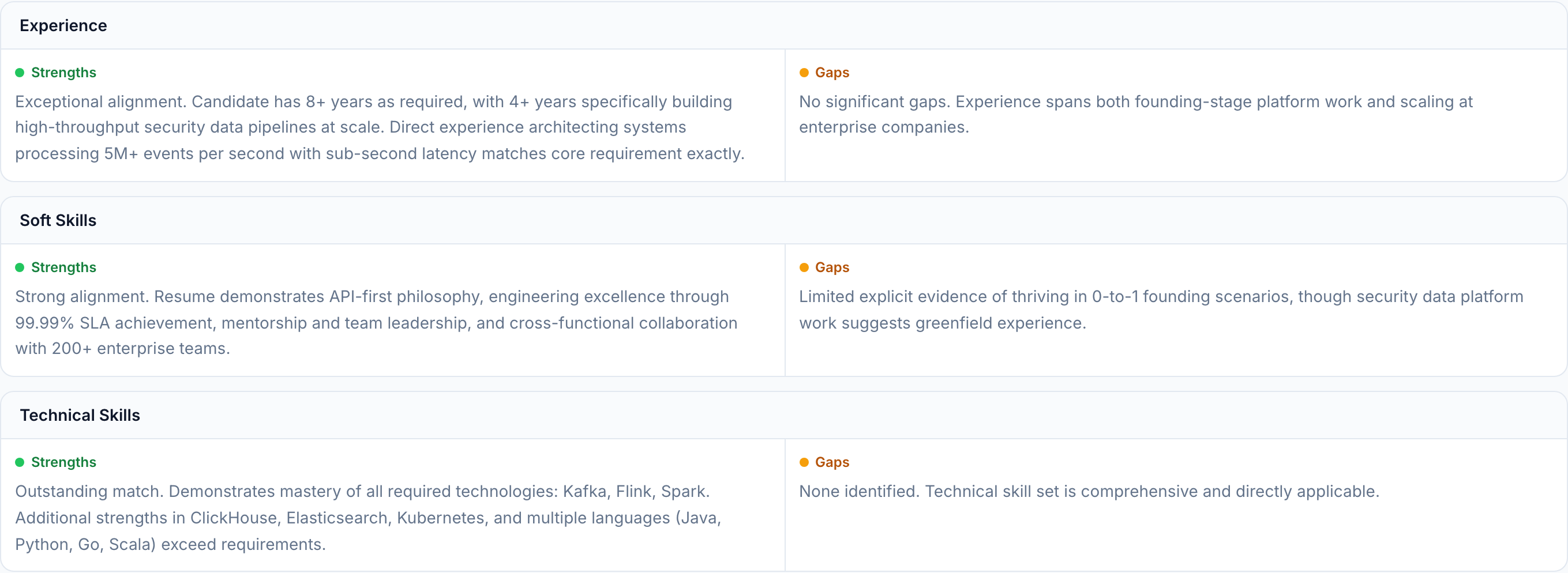Click the "Strong alignment" soft skills paragraph
This screenshot has width=1568, height=573.
(x=376, y=322)
